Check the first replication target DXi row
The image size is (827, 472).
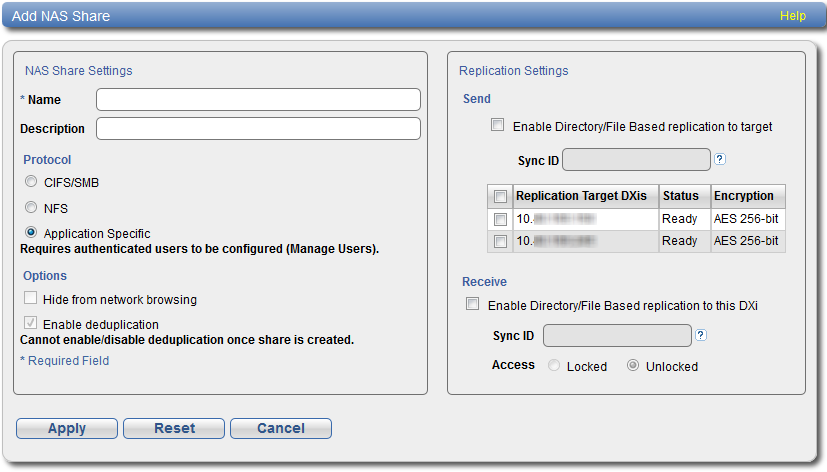(x=500, y=219)
